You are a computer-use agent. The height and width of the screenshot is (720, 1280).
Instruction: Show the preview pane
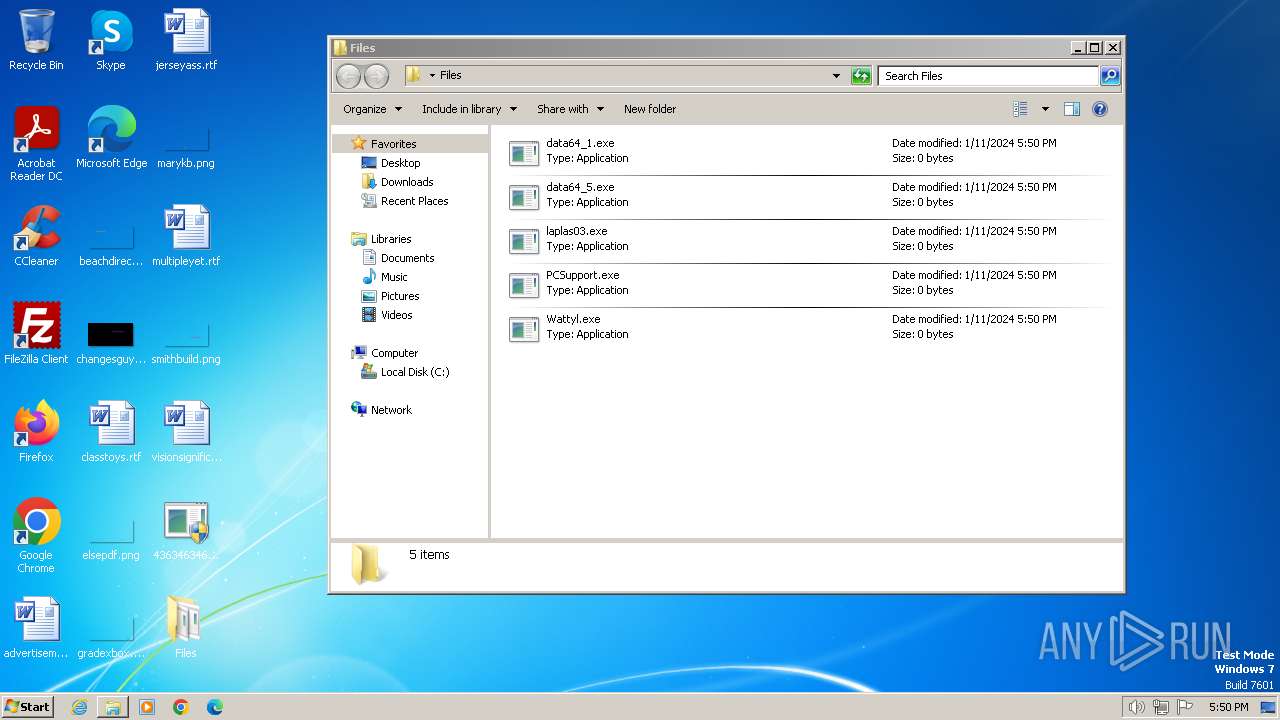pyautogui.click(x=1072, y=109)
